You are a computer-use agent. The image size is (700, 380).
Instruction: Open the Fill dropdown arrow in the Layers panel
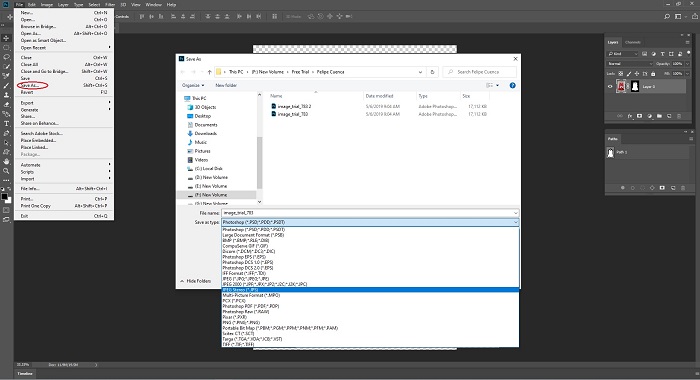[x=688, y=74]
